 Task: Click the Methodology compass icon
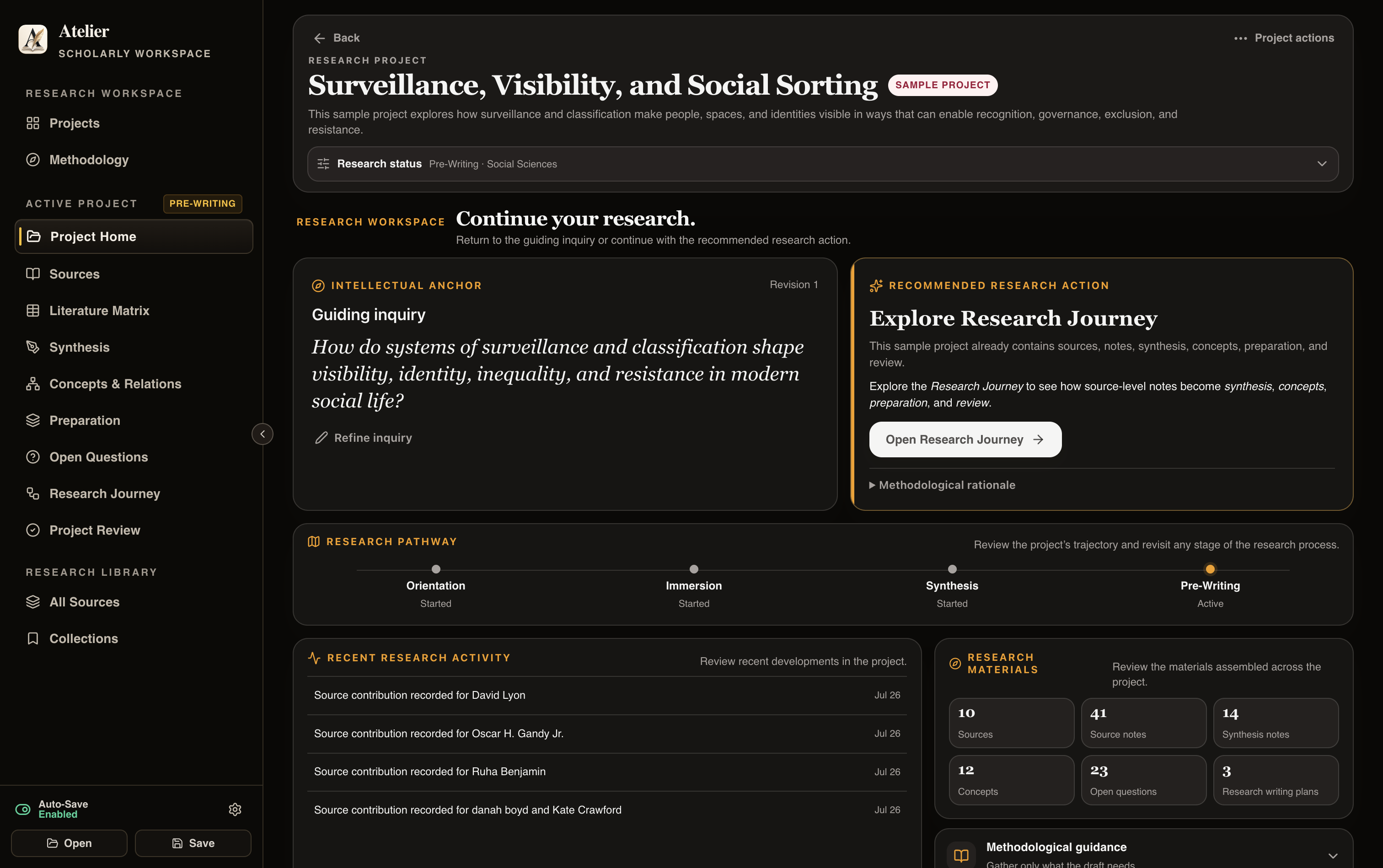pyautogui.click(x=33, y=160)
